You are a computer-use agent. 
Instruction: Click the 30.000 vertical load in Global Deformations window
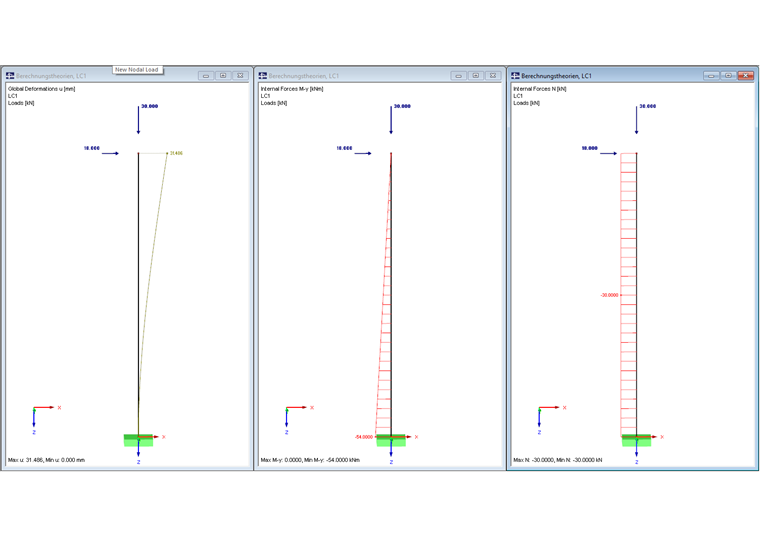150,106
